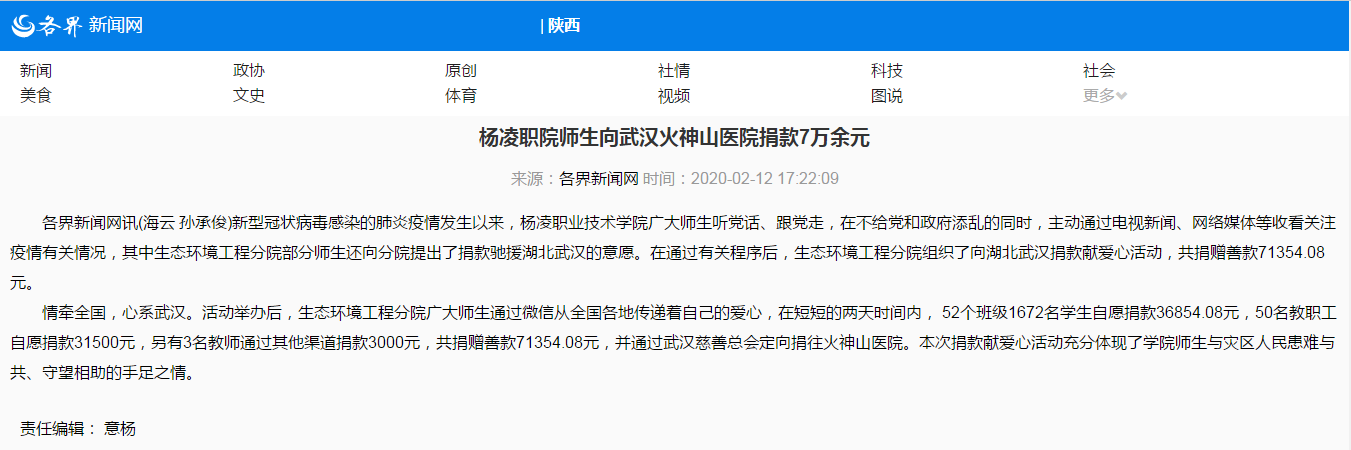
Task: Select the 原创 category
Action: pyautogui.click(x=461, y=71)
